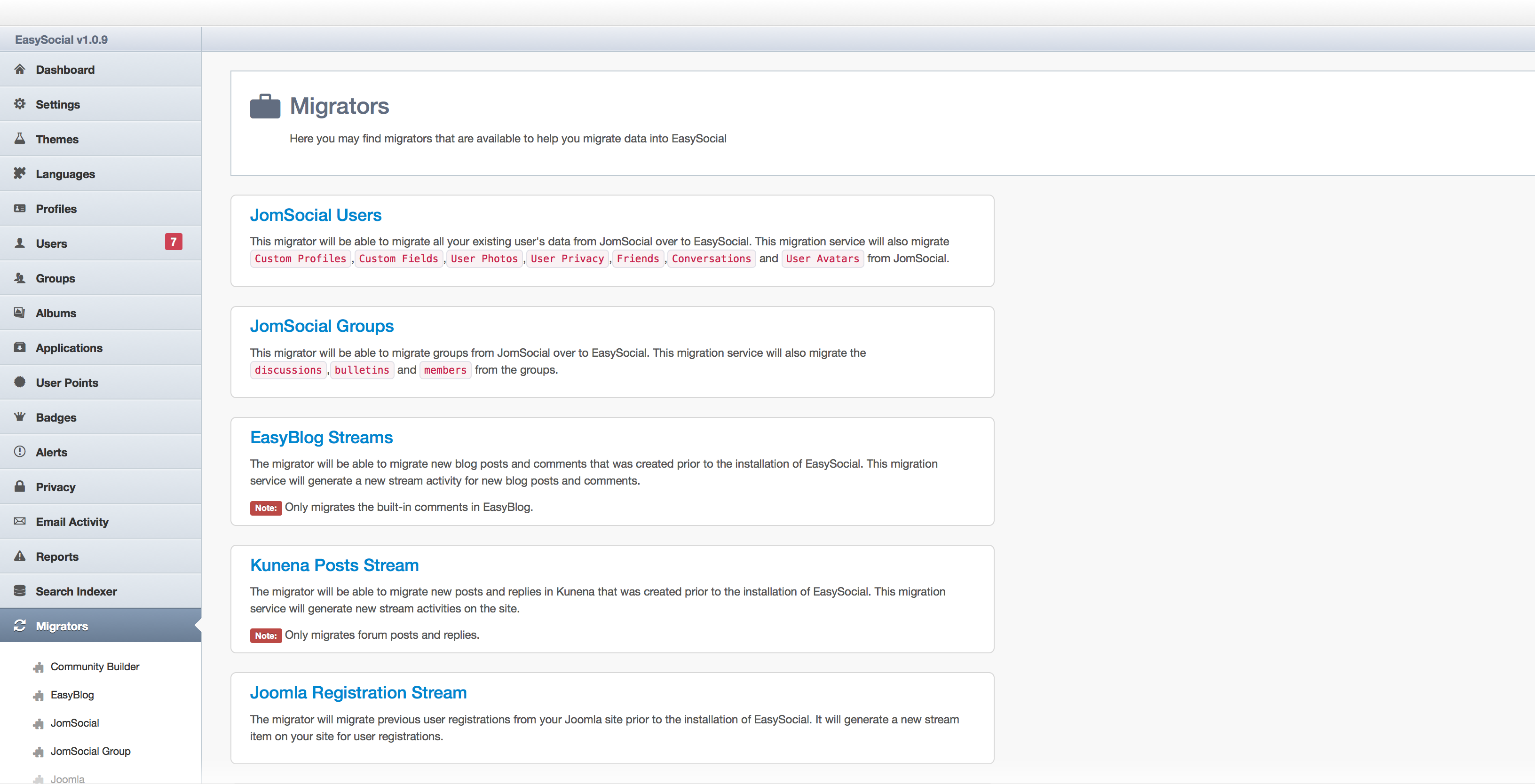This screenshot has width=1535, height=784.
Task: Click the EasyBlog Streams Note label
Action: click(266, 508)
